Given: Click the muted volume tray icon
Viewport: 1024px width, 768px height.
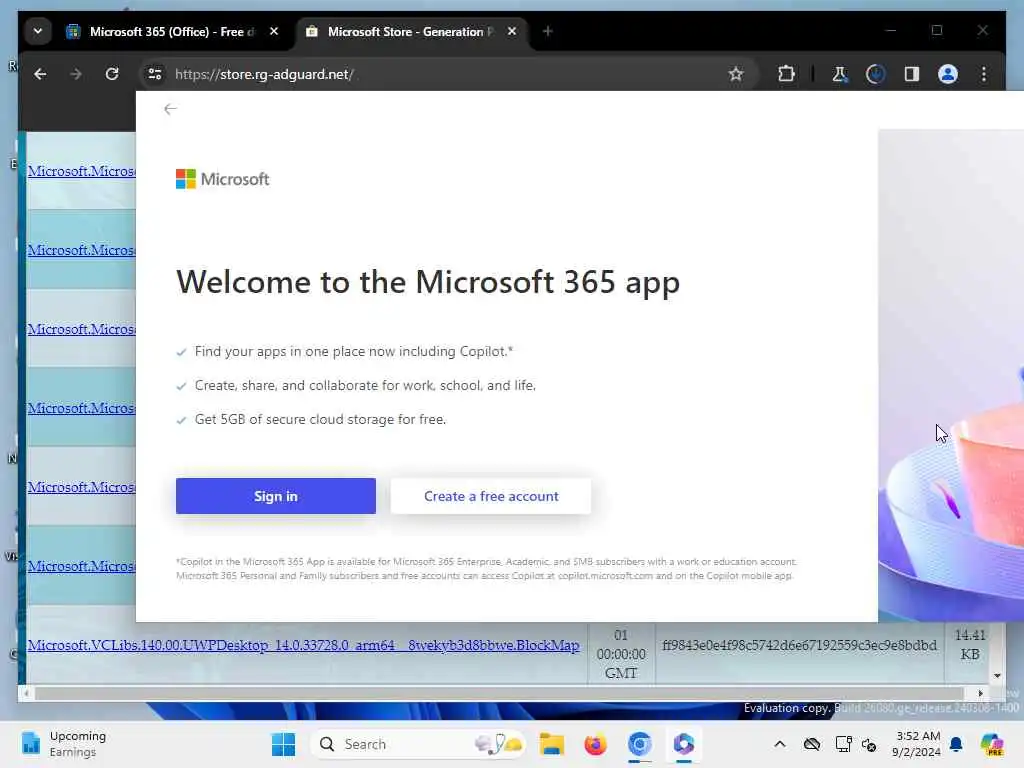Looking at the screenshot, I should 869,744.
